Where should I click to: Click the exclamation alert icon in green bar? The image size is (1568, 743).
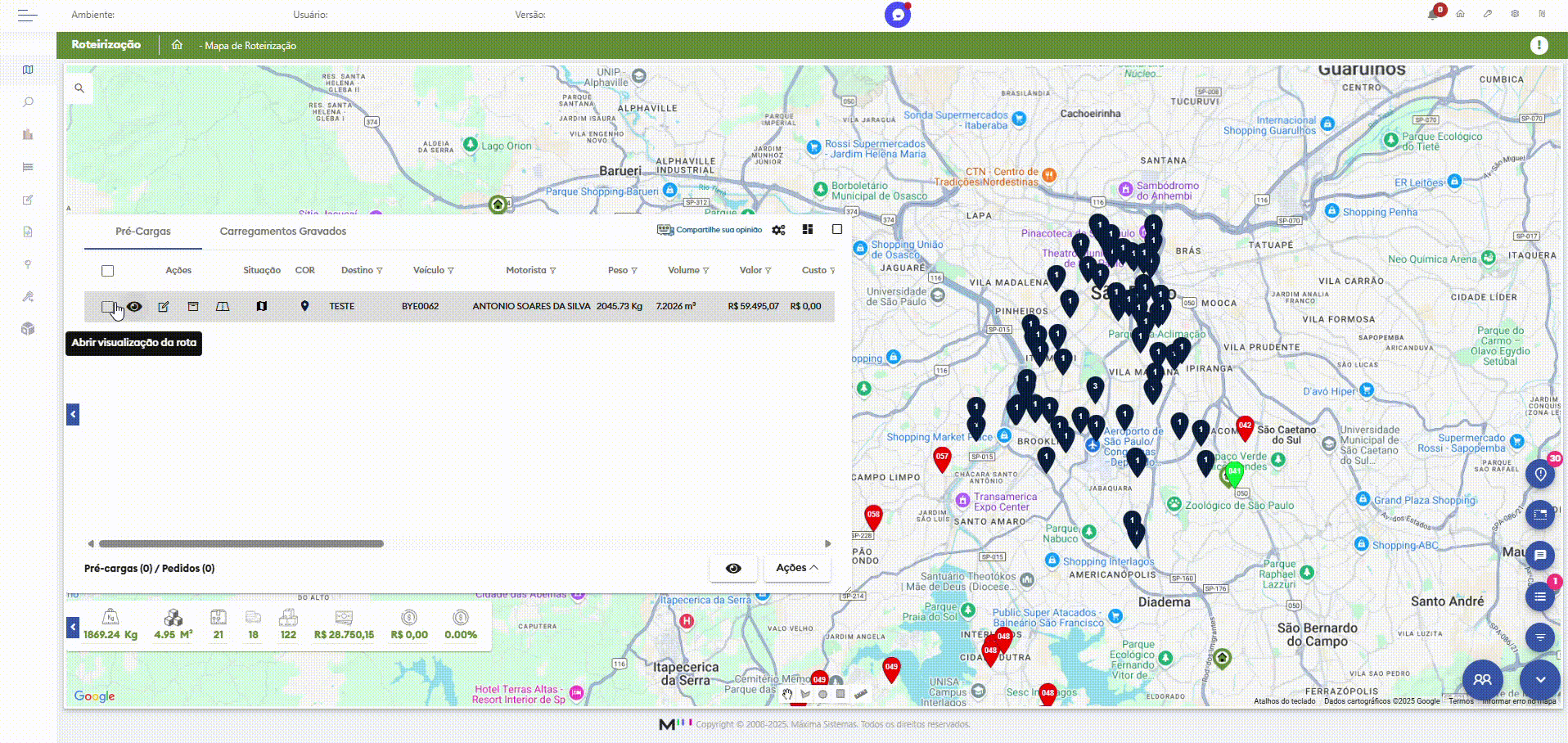coord(1539,45)
